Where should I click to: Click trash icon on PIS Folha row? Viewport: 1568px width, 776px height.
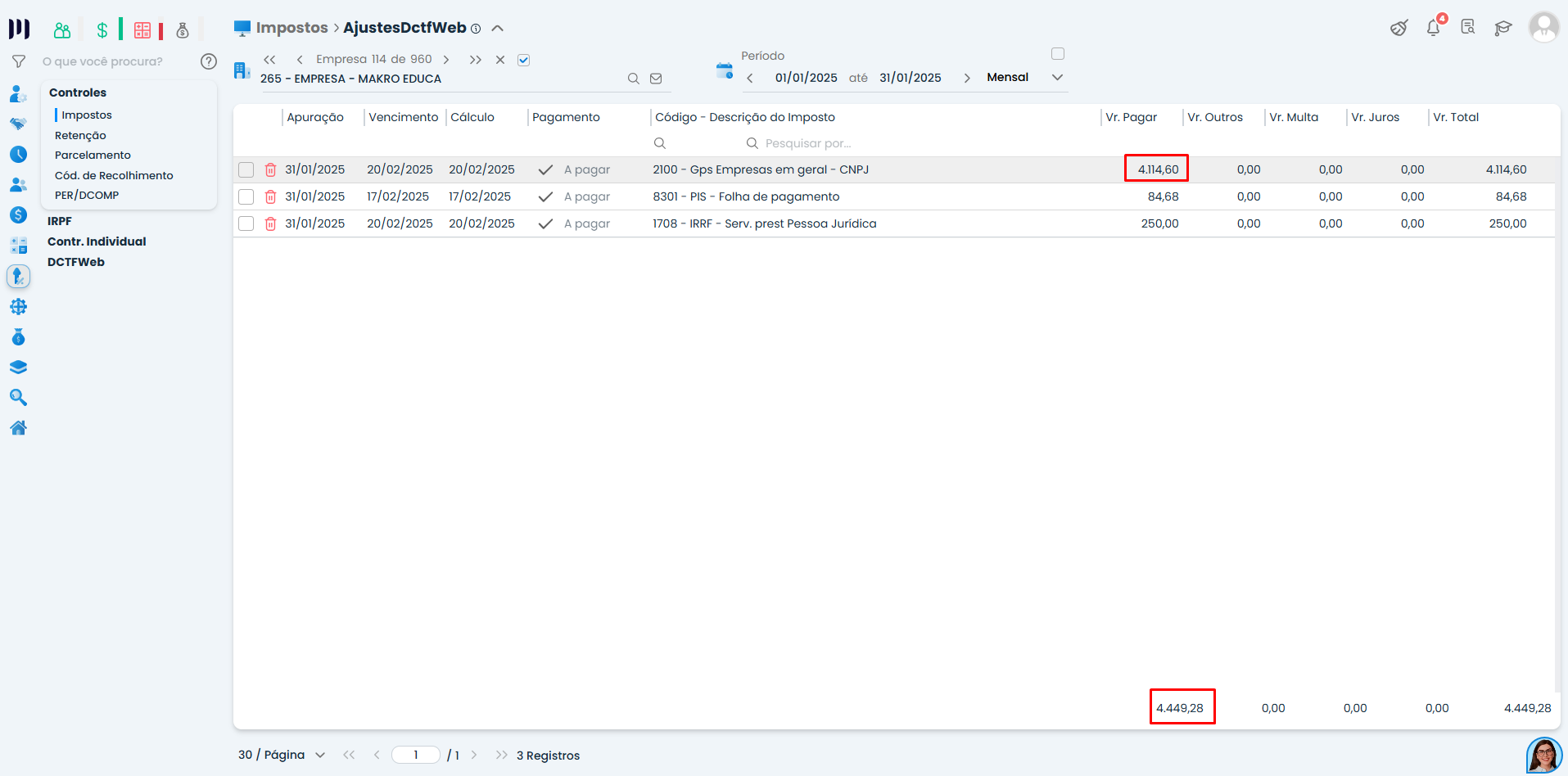coord(270,197)
